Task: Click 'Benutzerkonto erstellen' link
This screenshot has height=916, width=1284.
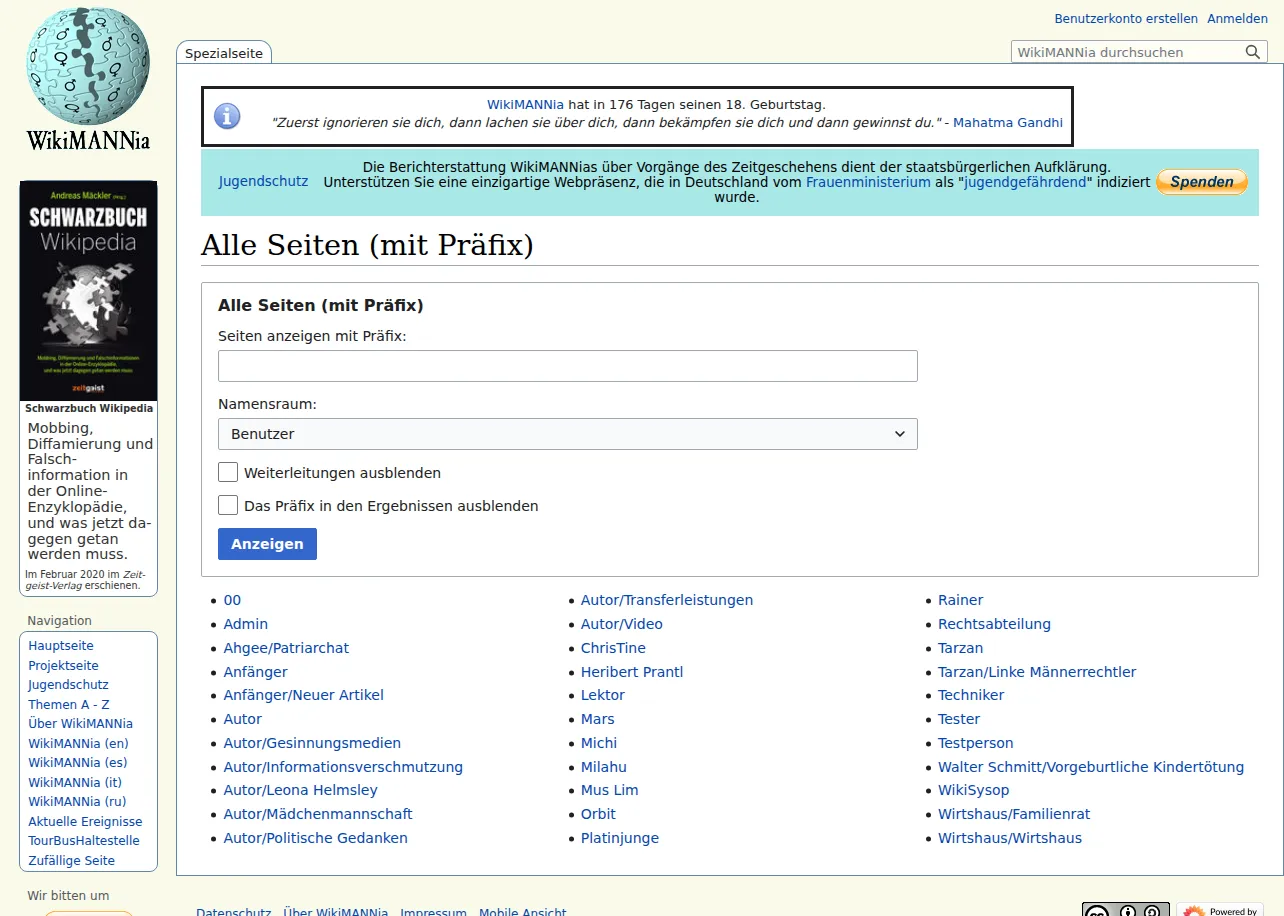Action: point(1126,19)
